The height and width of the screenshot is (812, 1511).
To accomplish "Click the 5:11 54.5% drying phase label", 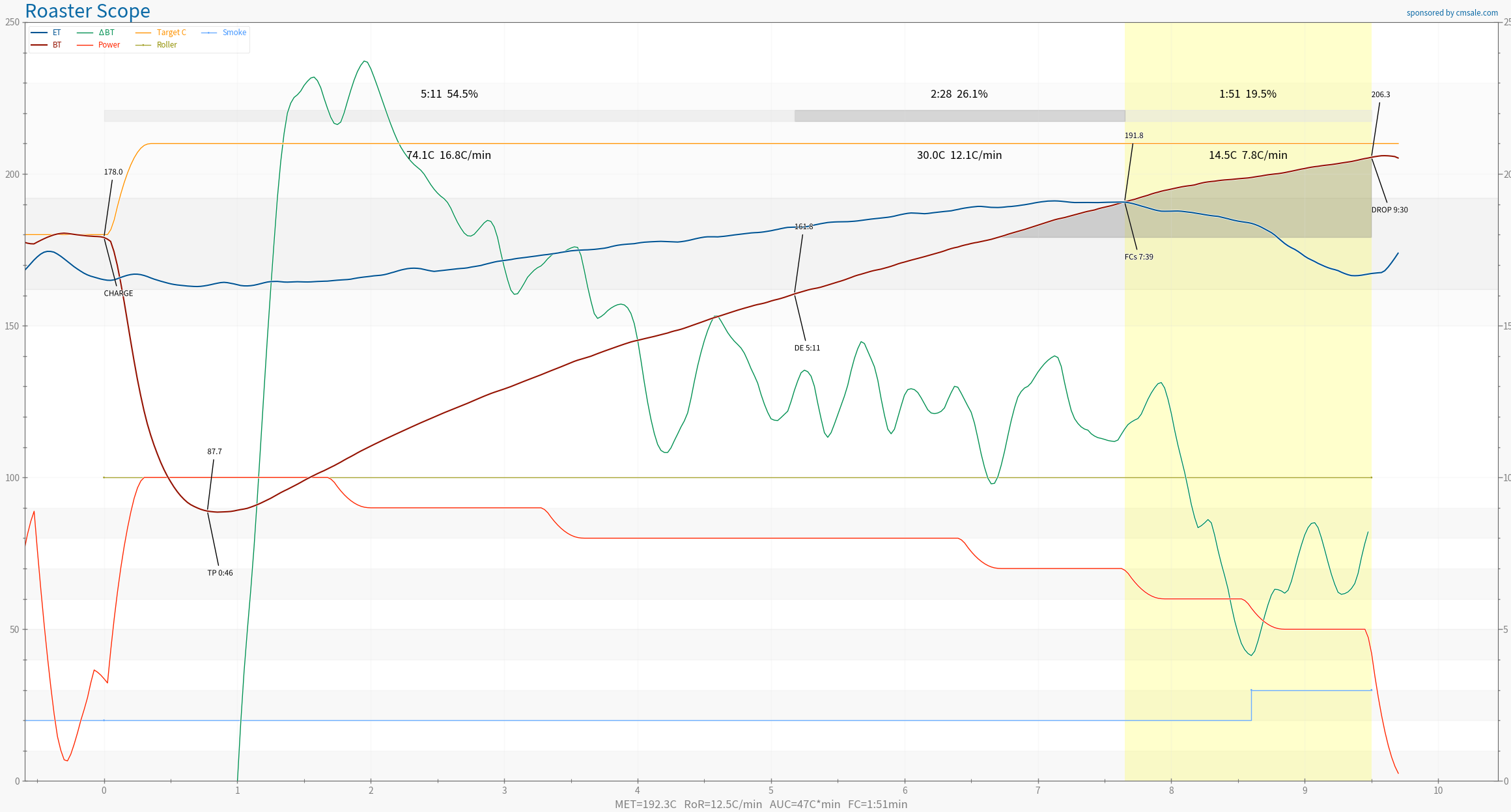I will point(449,94).
